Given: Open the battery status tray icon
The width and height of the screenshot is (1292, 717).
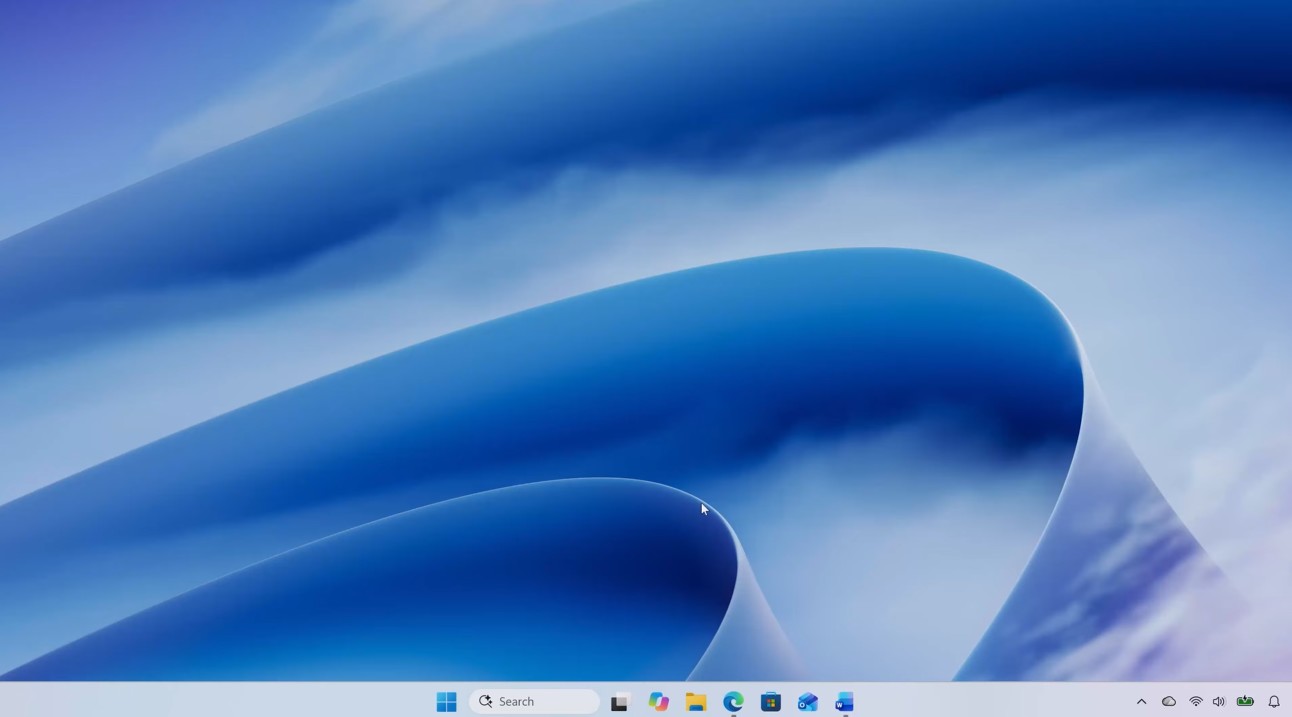Looking at the screenshot, I should click(1245, 701).
